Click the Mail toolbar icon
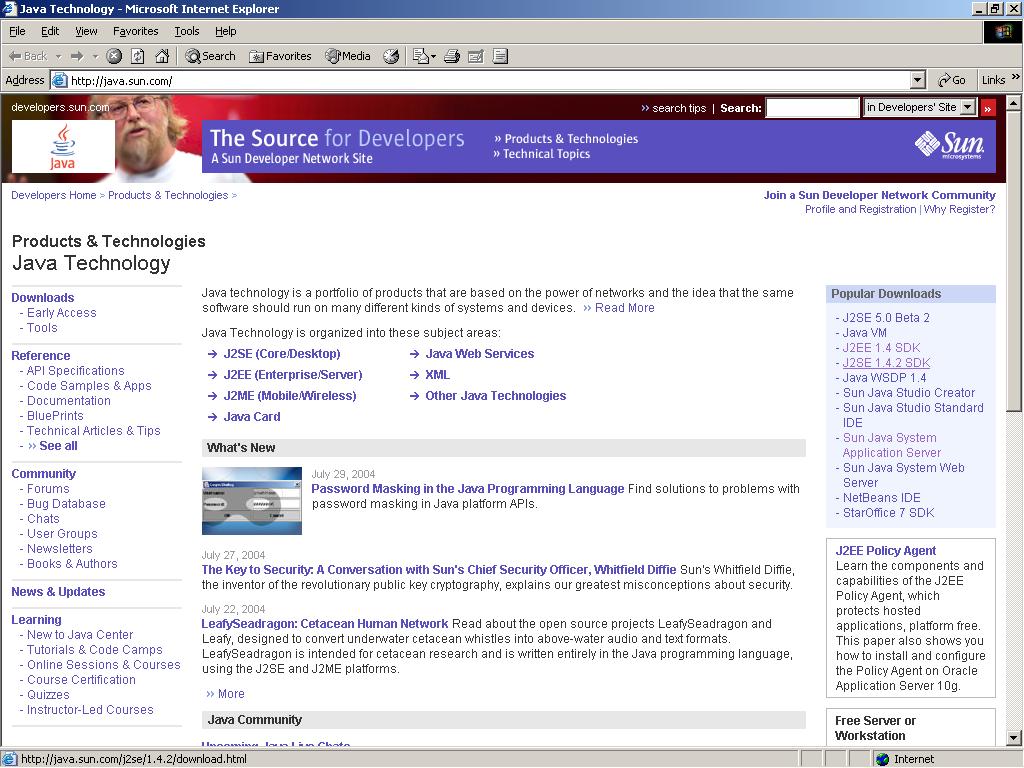1024x768 pixels. [x=420, y=56]
